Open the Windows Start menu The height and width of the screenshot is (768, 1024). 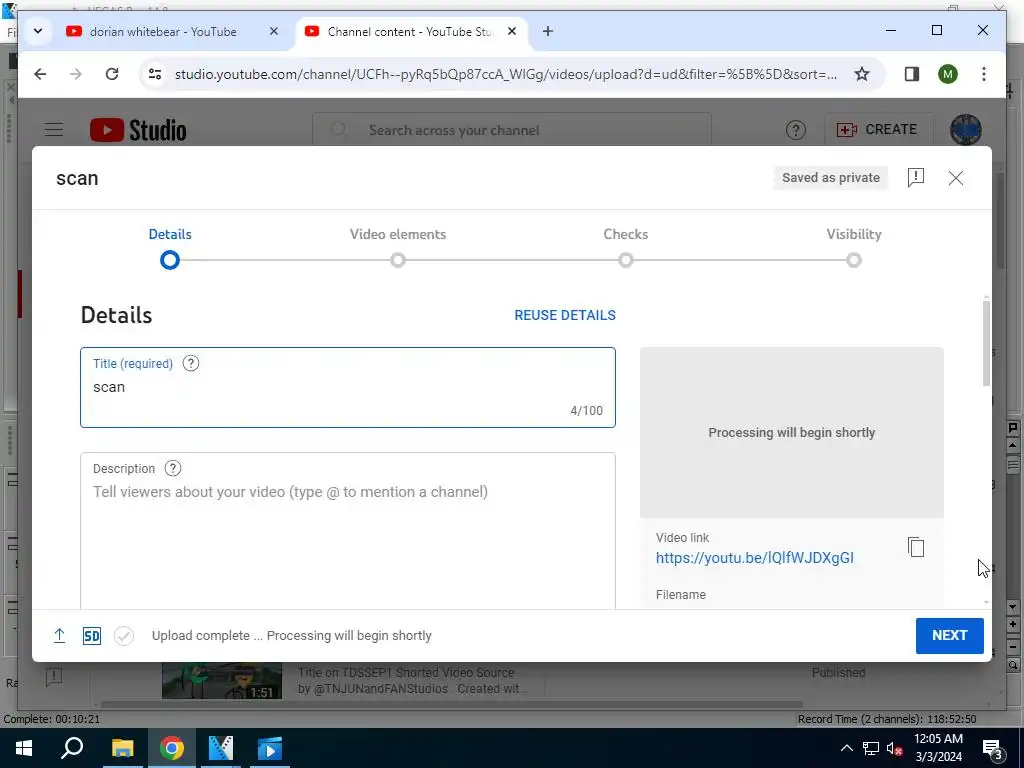[x=24, y=748]
